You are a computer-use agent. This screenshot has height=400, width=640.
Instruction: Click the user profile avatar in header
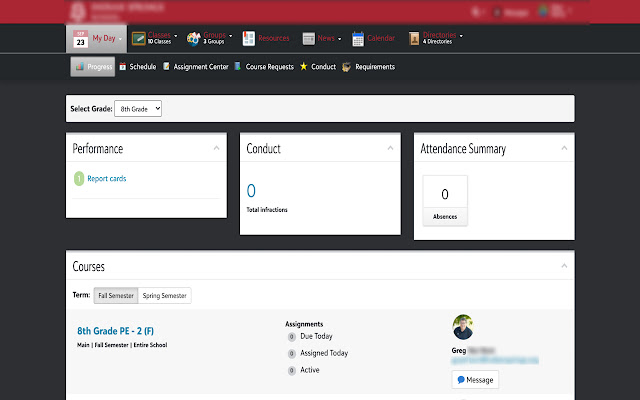(543, 11)
